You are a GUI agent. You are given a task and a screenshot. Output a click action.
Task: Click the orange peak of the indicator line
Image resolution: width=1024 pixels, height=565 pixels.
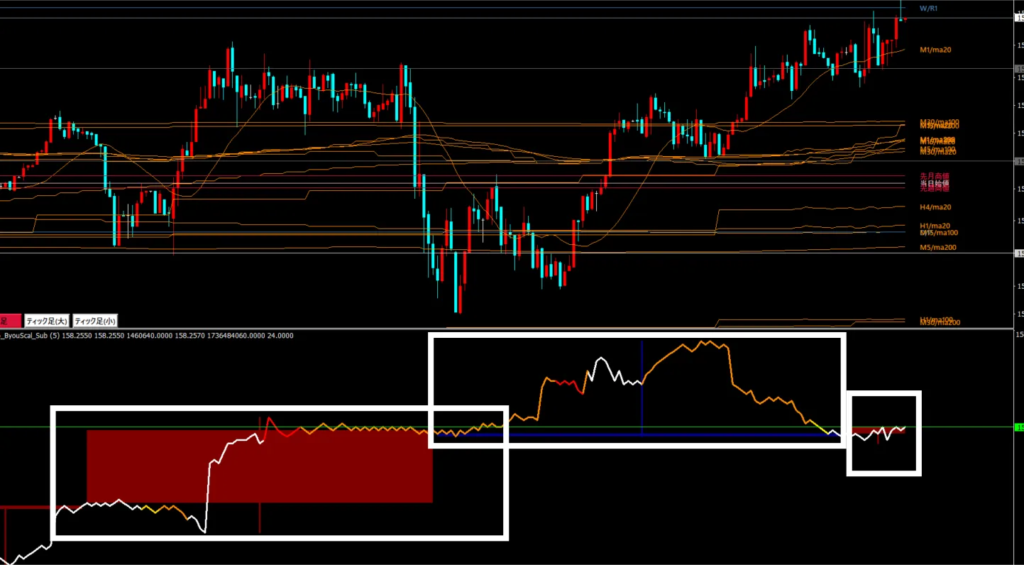(705, 342)
